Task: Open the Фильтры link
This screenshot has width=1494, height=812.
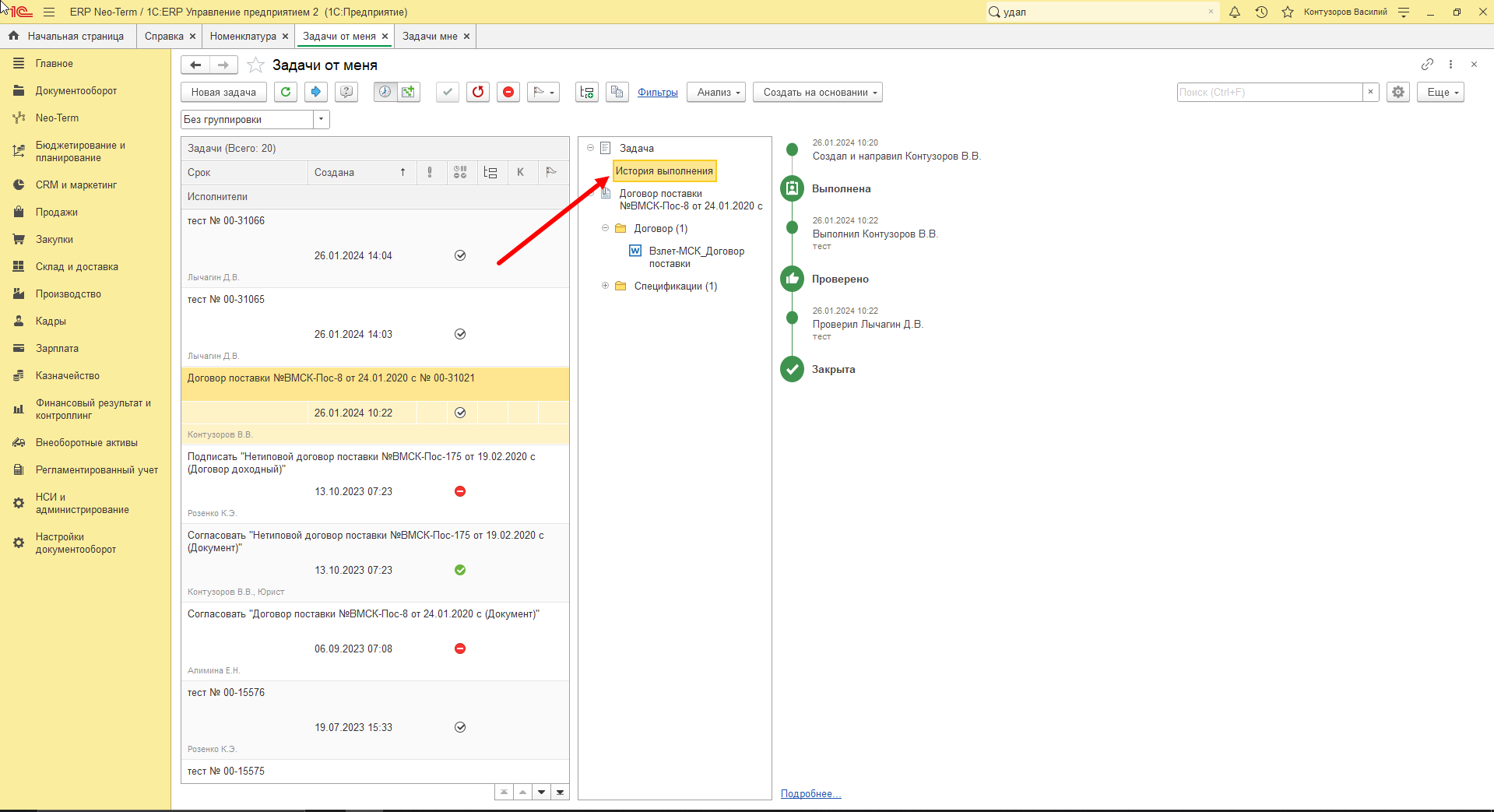Action: coord(658,92)
